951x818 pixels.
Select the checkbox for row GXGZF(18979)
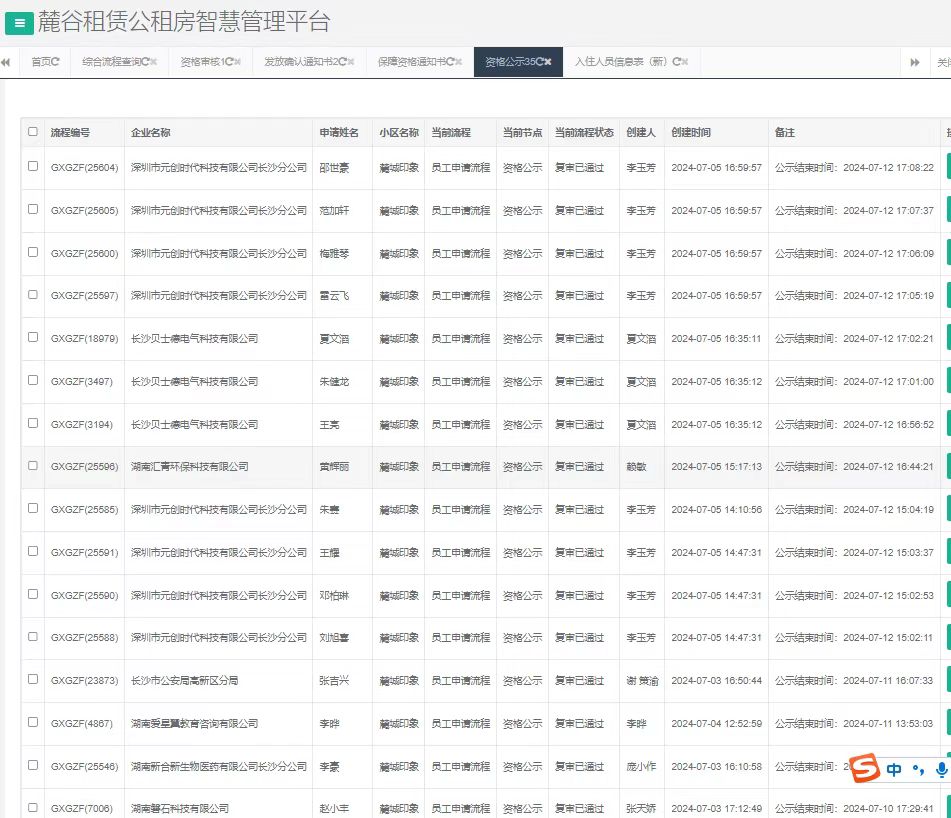coord(33,338)
